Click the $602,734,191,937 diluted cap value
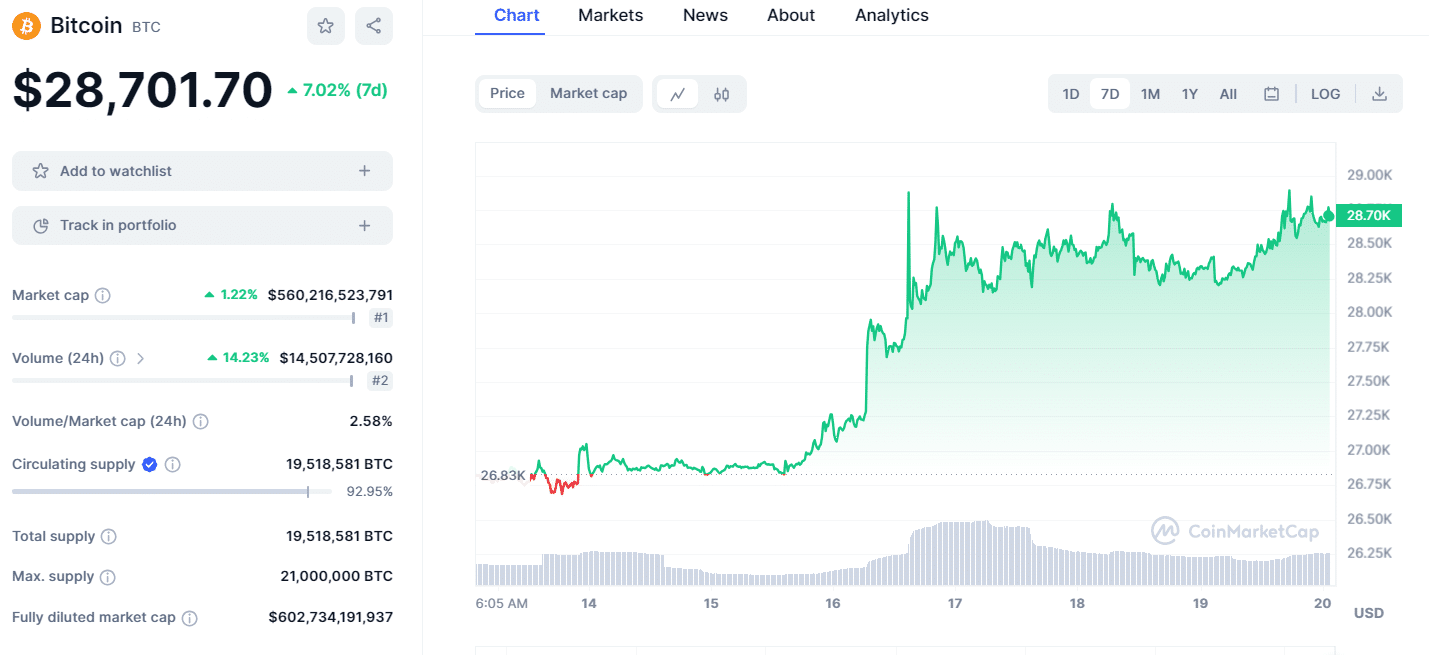 pyautogui.click(x=331, y=617)
